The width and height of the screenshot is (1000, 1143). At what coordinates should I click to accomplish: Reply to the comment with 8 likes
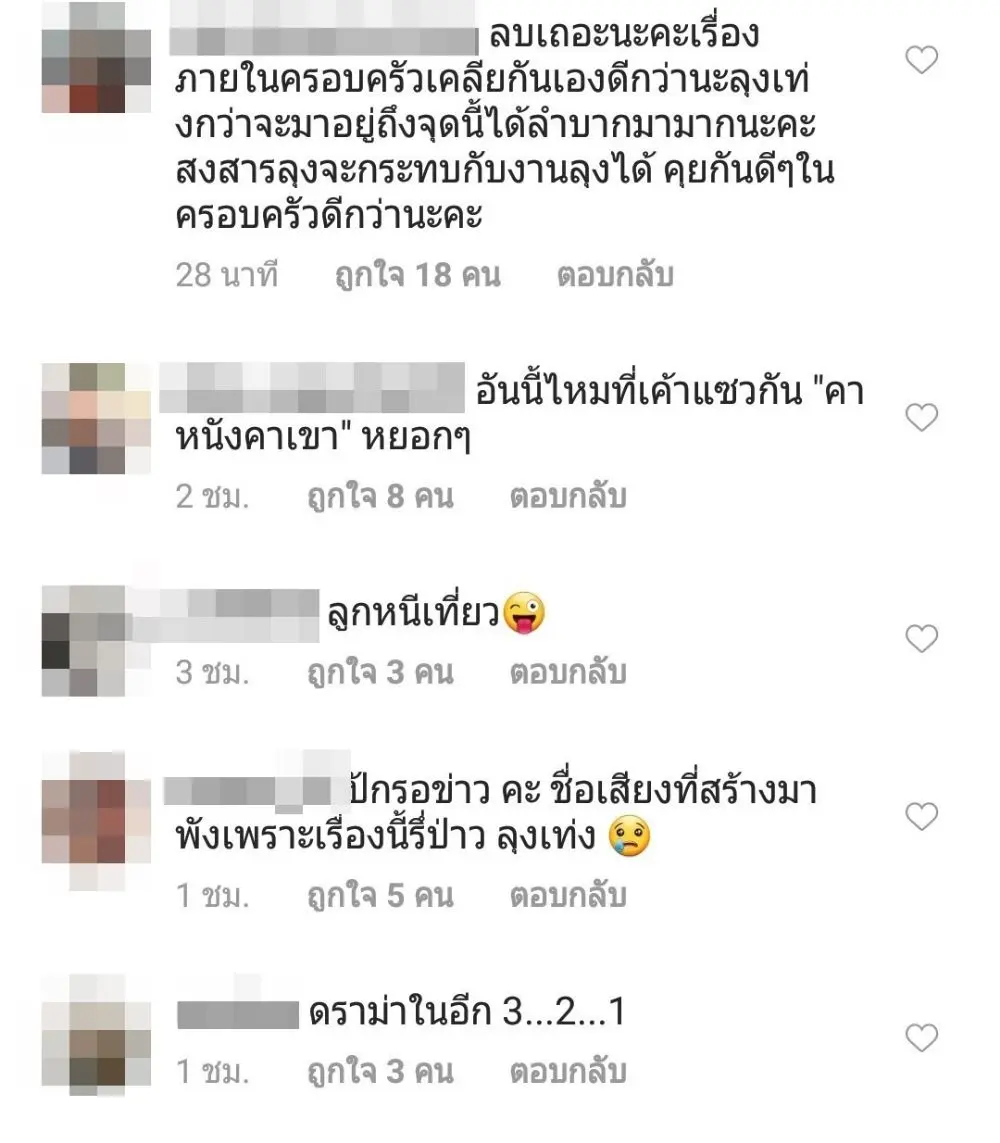tap(568, 497)
